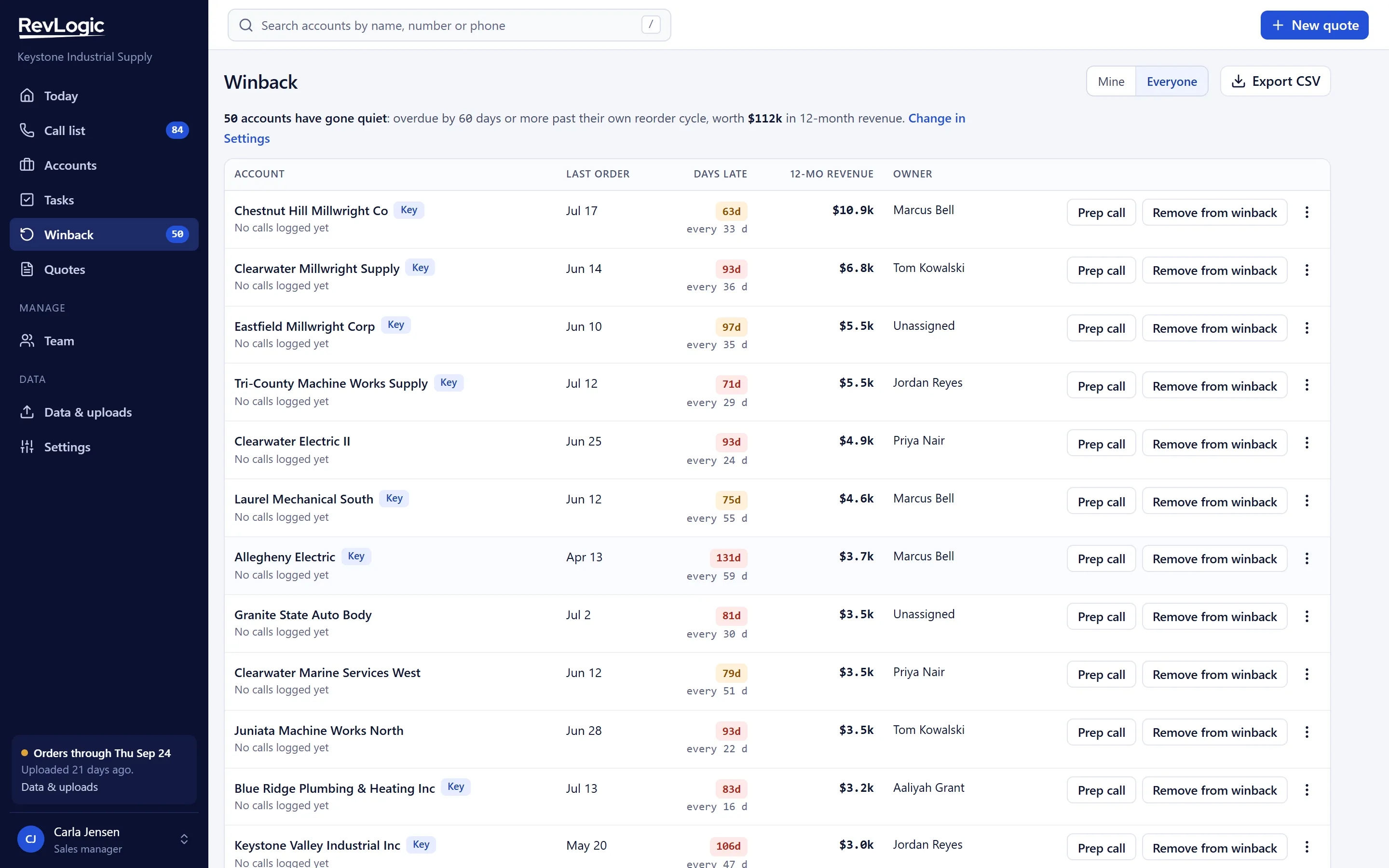Prep call for Clearwater Marine Services West
The width and height of the screenshot is (1389, 868).
click(x=1101, y=675)
